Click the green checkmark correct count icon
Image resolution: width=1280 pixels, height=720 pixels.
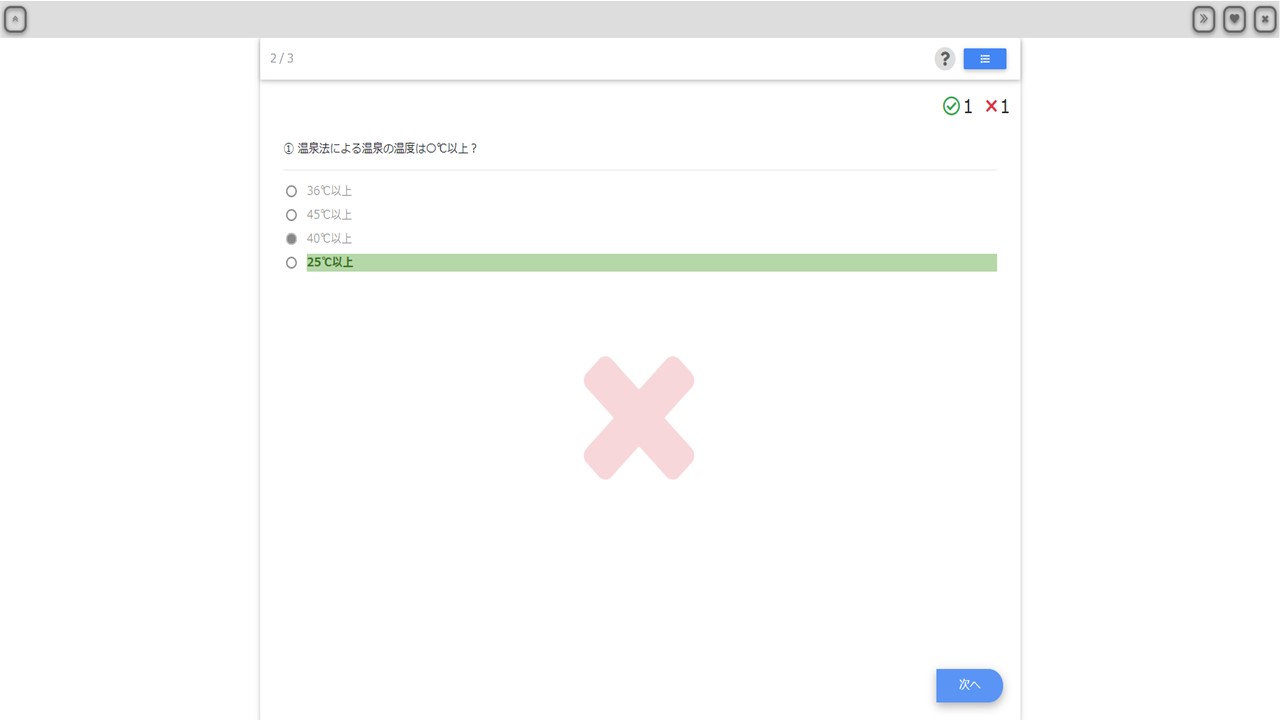(x=951, y=106)
